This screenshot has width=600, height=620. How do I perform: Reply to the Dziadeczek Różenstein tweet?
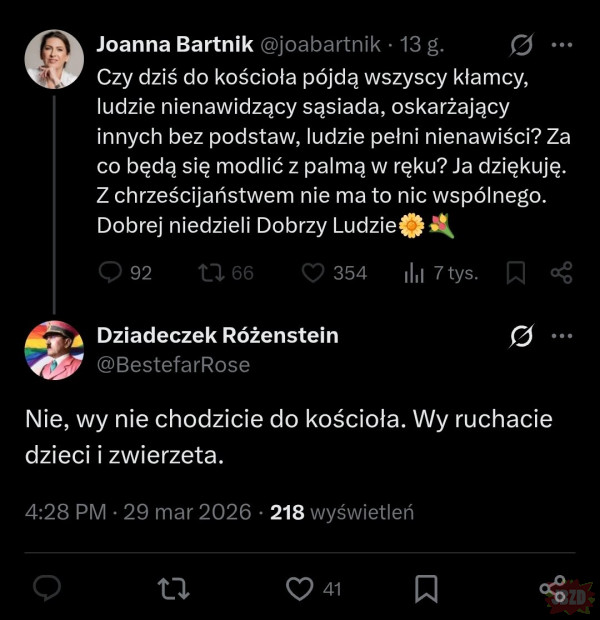tap(47, 589)
